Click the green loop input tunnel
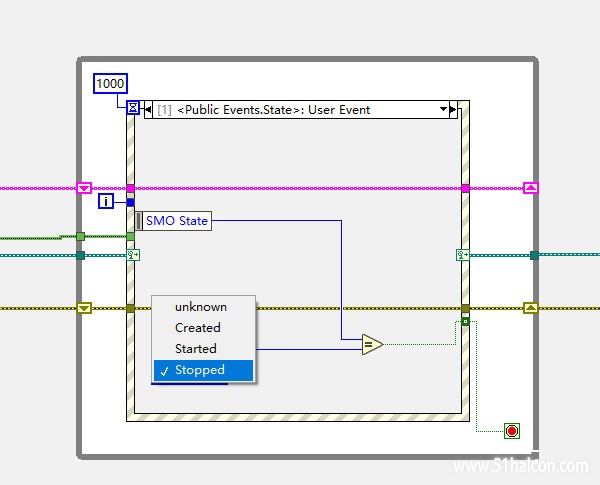600x485 pixels. (x=80, y=237)
